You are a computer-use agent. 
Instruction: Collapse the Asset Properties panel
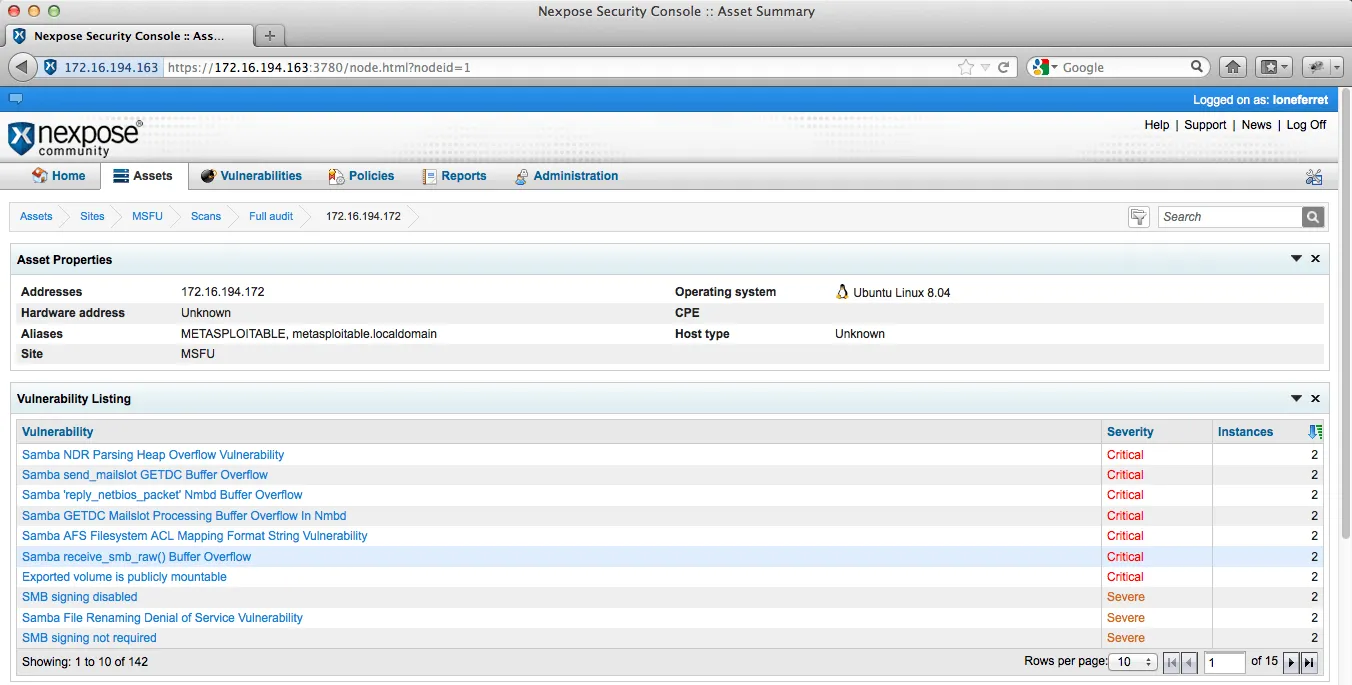click(x=1295, y=258)
